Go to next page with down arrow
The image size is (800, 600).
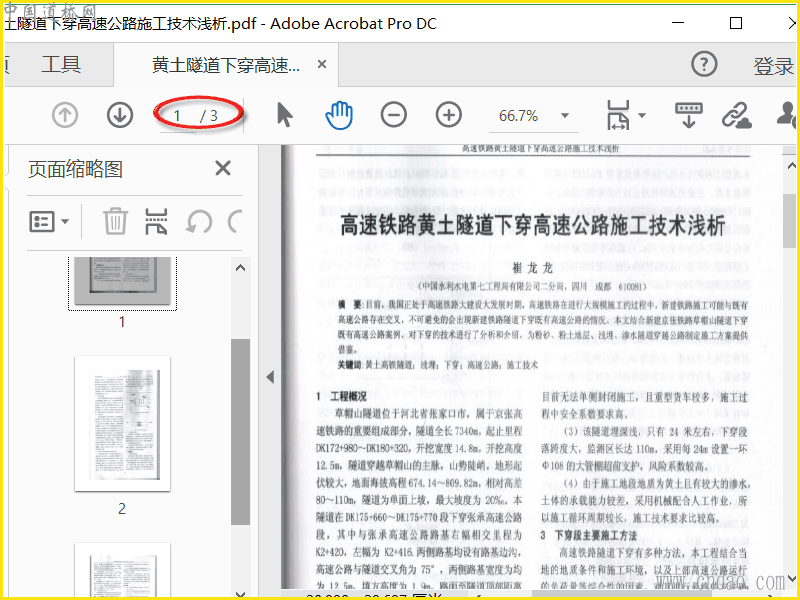[x=120, y=115]
